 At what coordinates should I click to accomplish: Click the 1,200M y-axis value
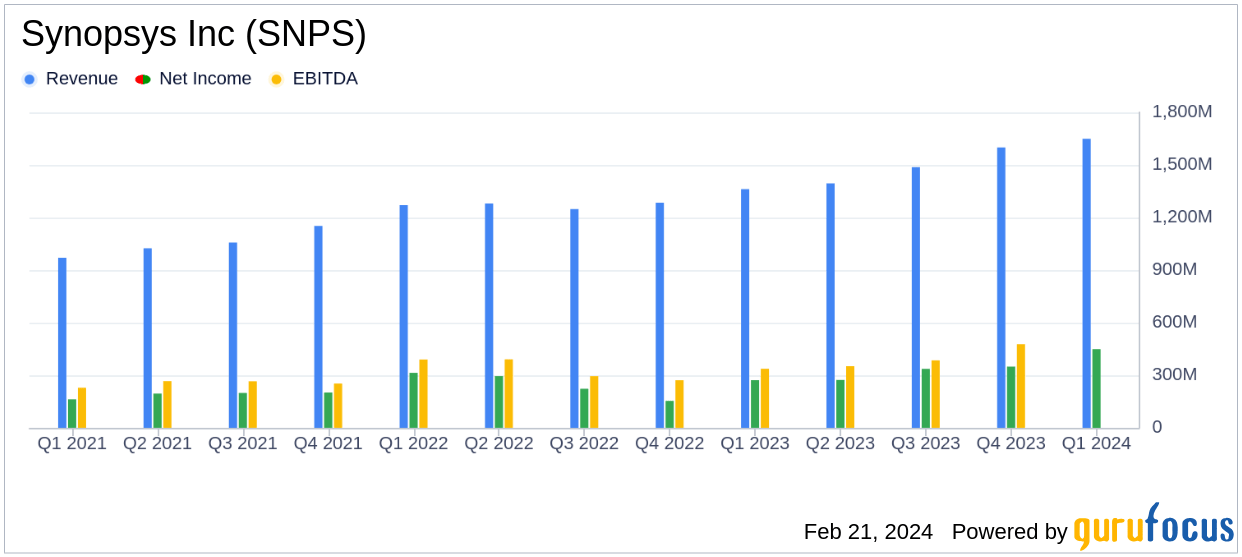[x=1181, y=217]
